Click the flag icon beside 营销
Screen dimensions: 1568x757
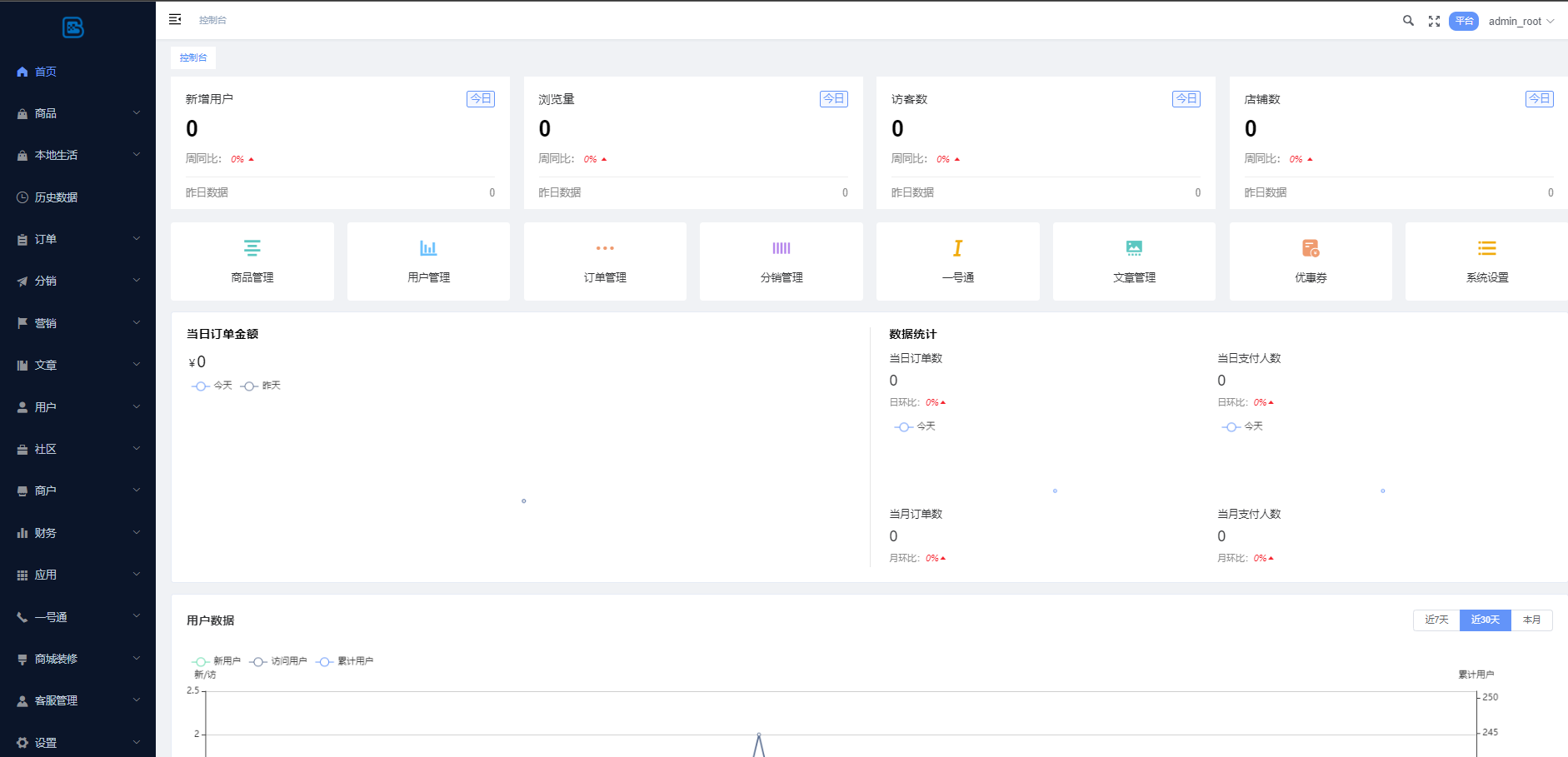point(22,323)
